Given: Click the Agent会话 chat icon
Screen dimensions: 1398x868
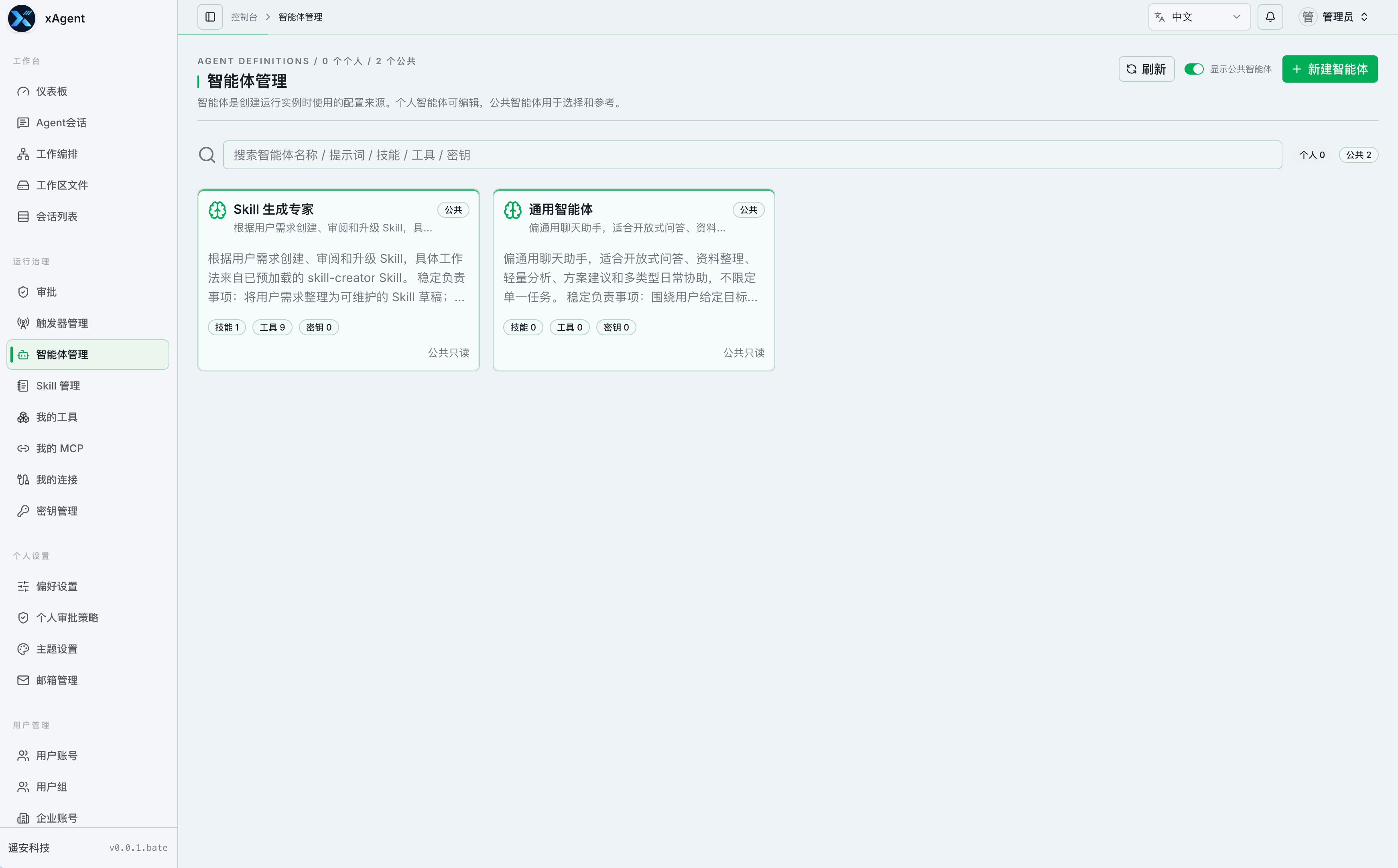Looking at the screenshot, I should (x=23, y=123).
